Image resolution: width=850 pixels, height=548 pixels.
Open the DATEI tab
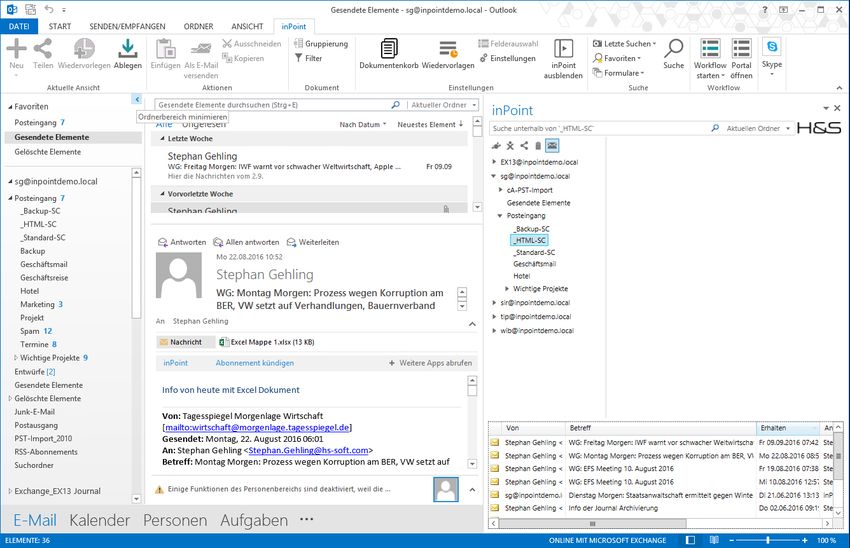coord(19,26)
